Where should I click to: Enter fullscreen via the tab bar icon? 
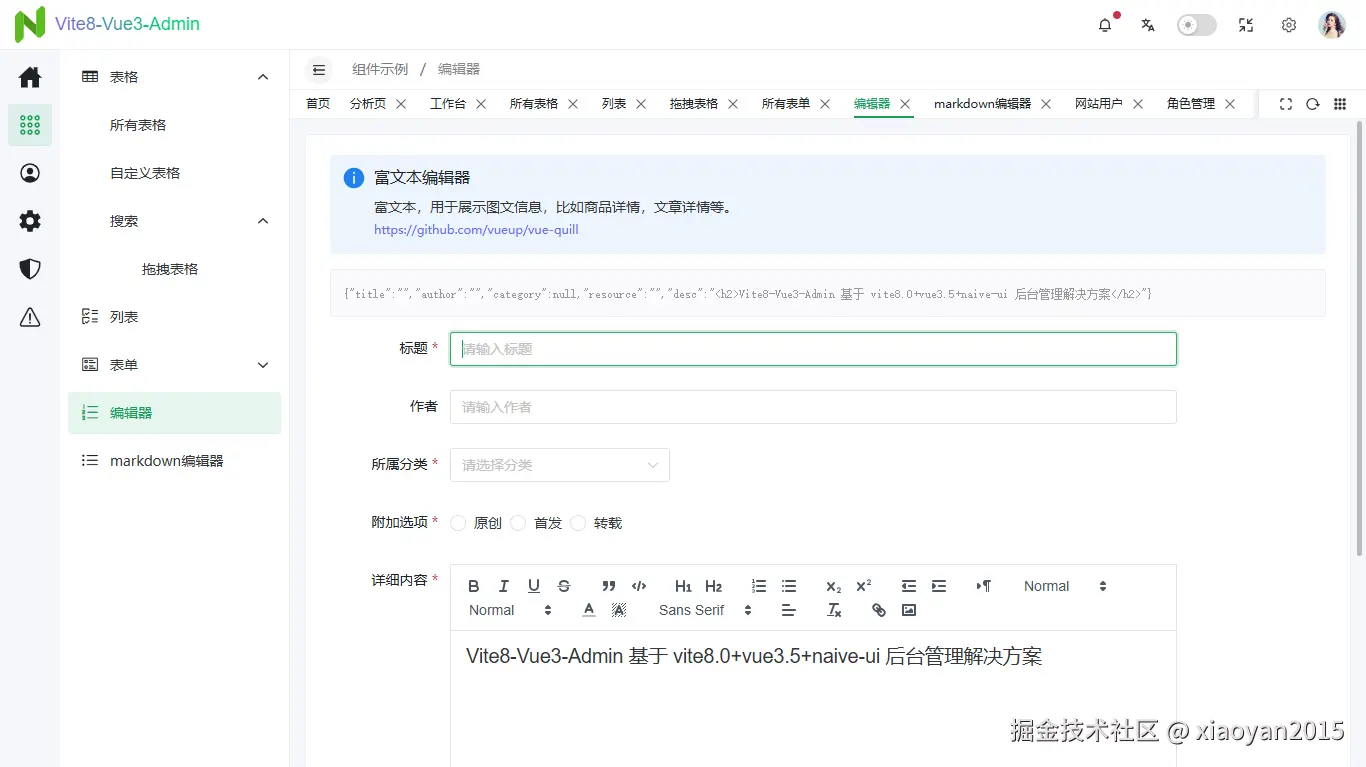pyautogui.click(x=1286, y=104)
